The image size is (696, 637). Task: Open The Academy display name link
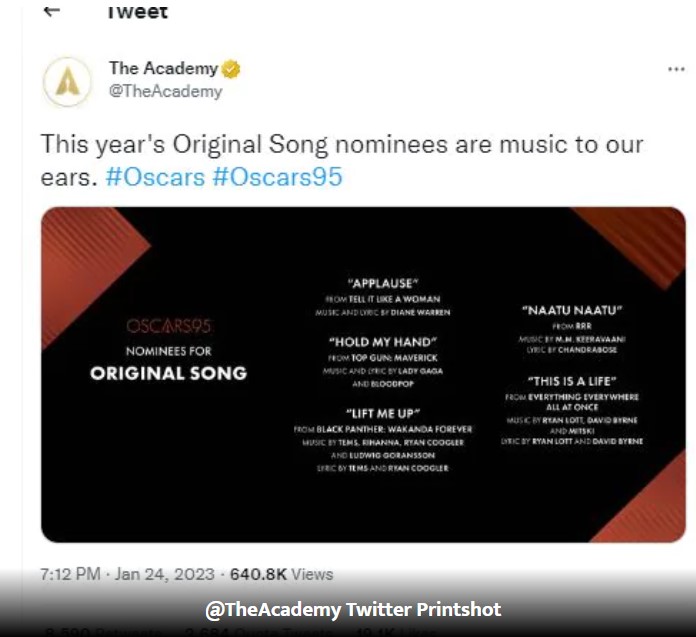(x=163, y=68)
